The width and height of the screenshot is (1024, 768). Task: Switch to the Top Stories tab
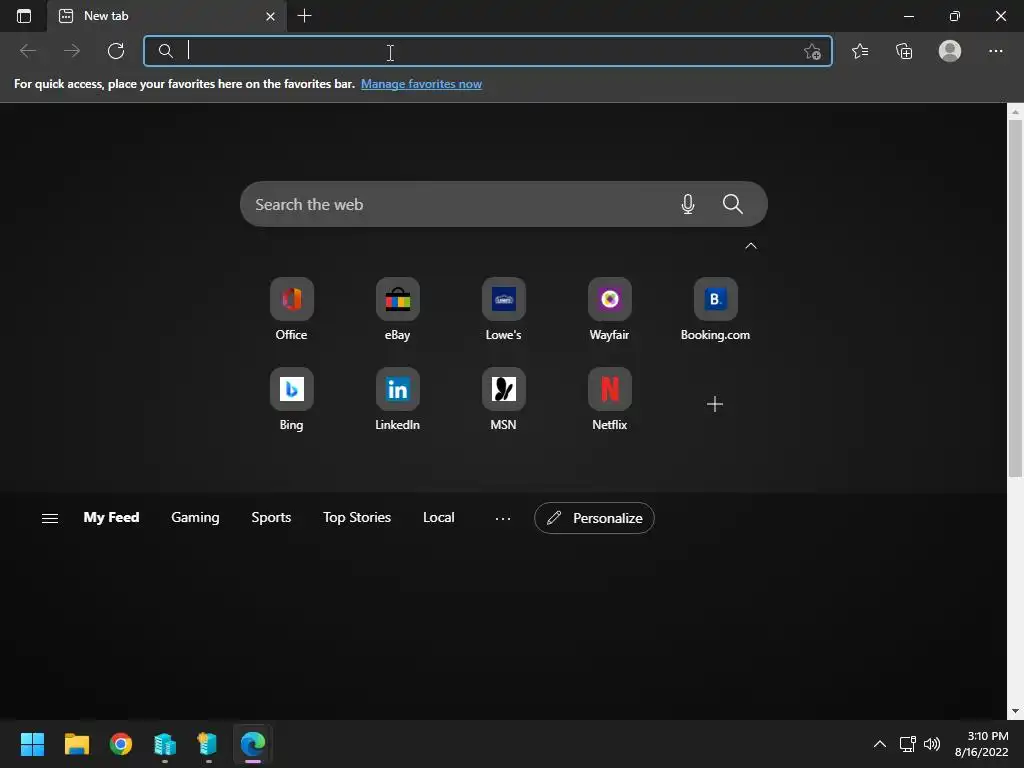pyautogui.click(x=357, y=517)
